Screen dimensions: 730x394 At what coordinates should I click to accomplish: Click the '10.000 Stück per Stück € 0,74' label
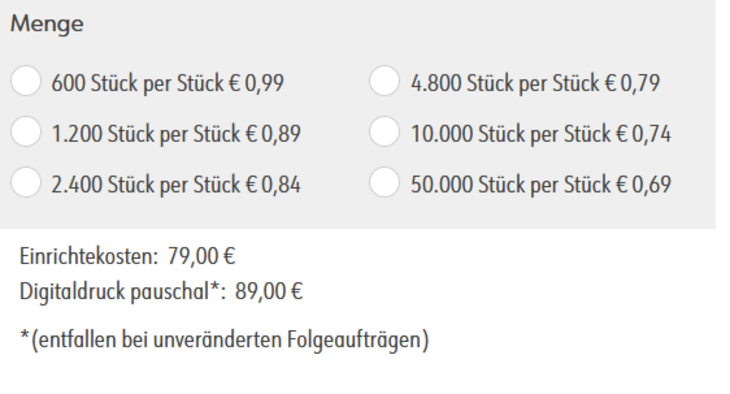tap(541, 134)
